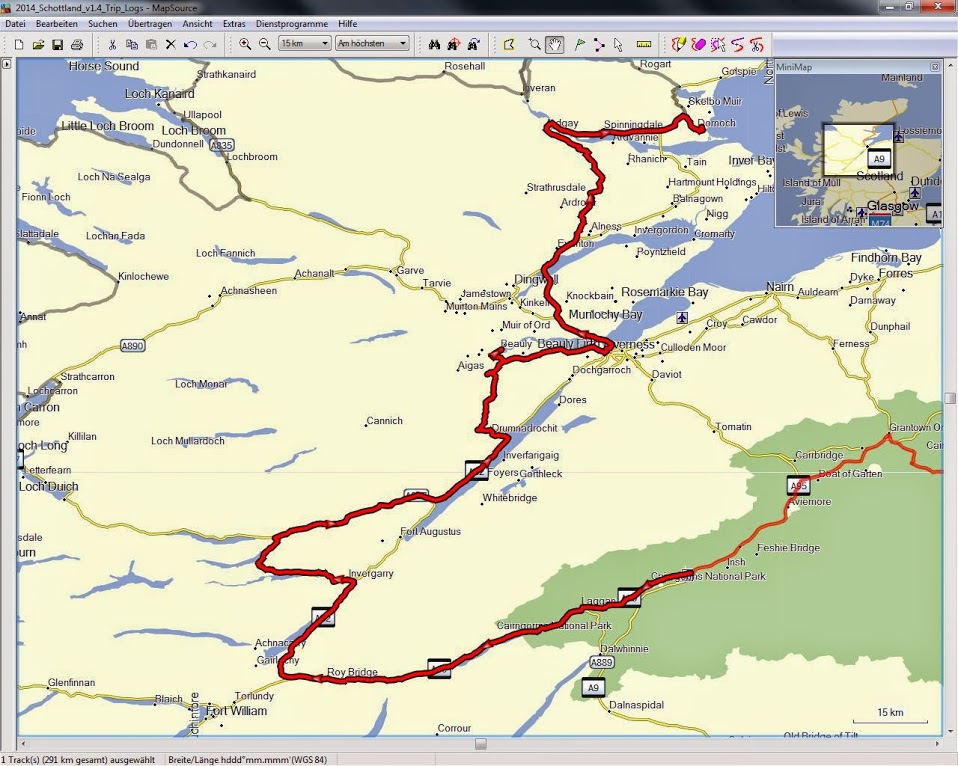This screenshot has height=766, width=958.
Task: Close the MiniMap panel
Action: point(935,67)
